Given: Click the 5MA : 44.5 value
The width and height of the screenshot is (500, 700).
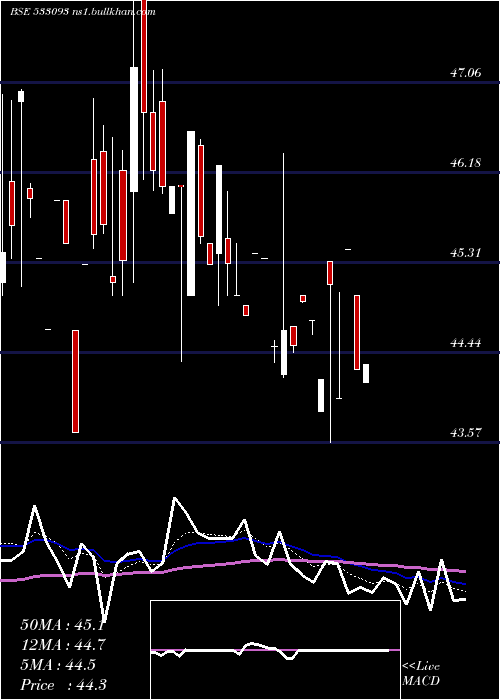Looking at the screenshot, I should point(58,665).
